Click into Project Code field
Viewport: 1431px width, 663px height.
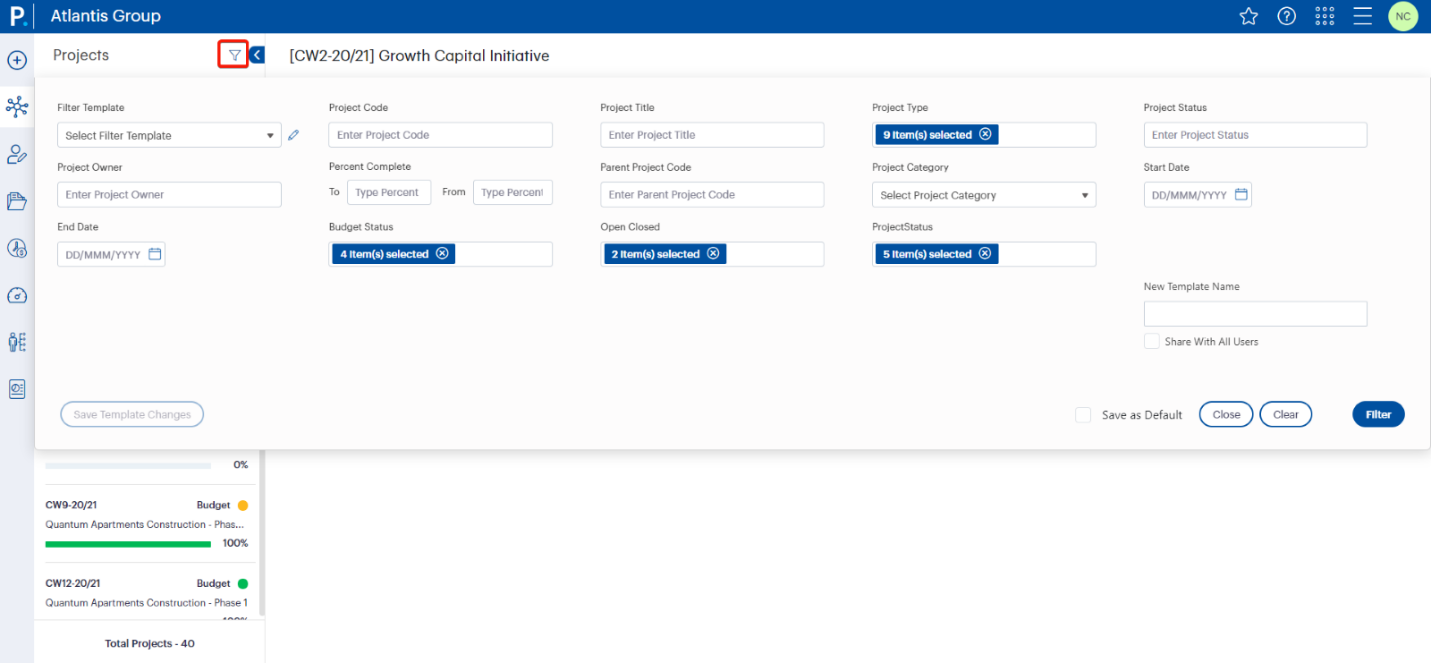440,135
